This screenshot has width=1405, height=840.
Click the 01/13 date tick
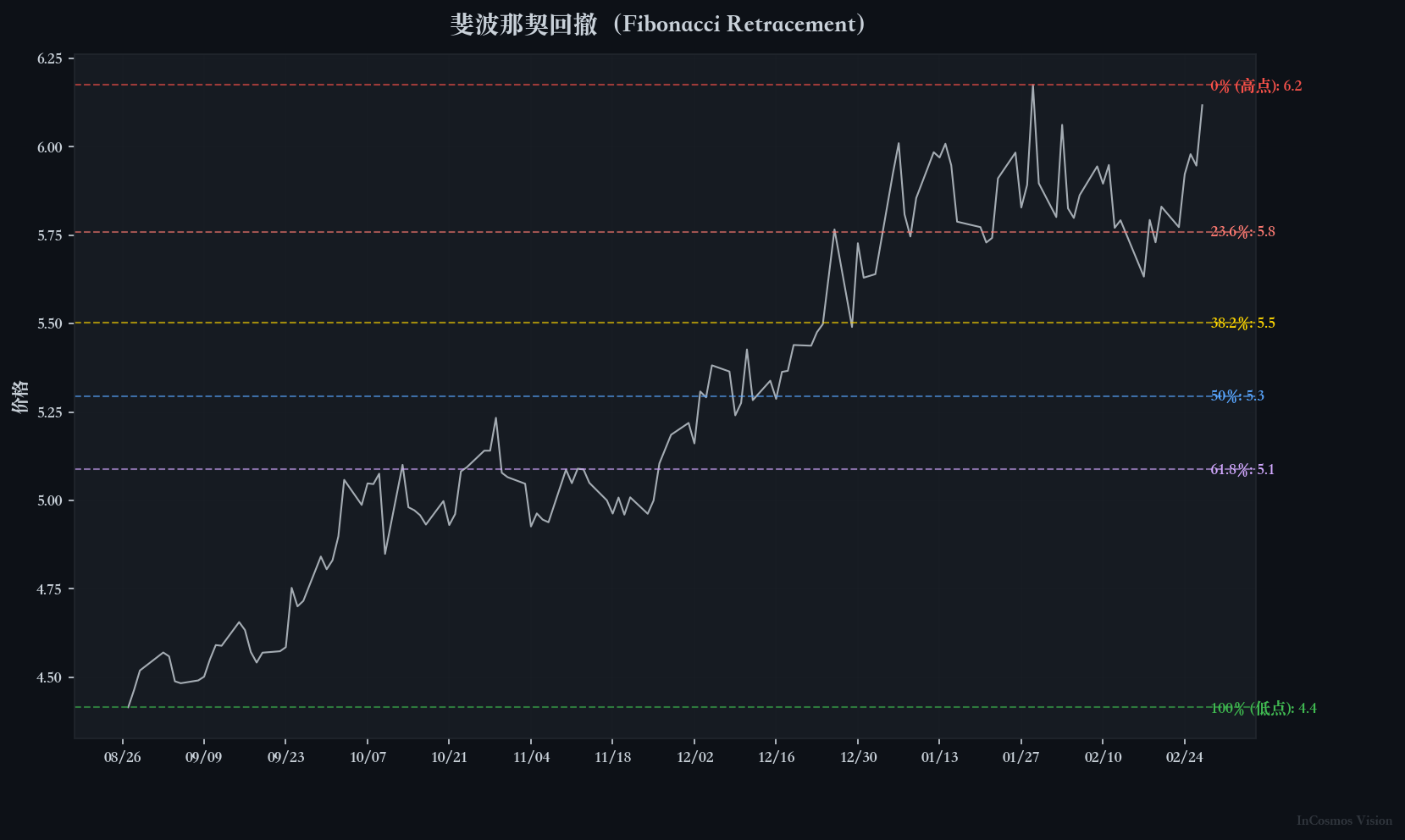coord(940,757)
